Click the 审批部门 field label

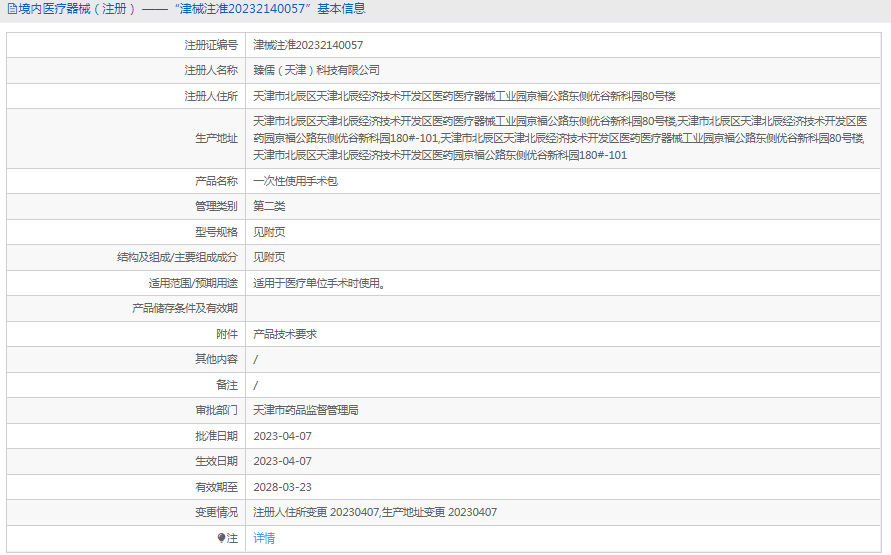[x=216, y=410]
